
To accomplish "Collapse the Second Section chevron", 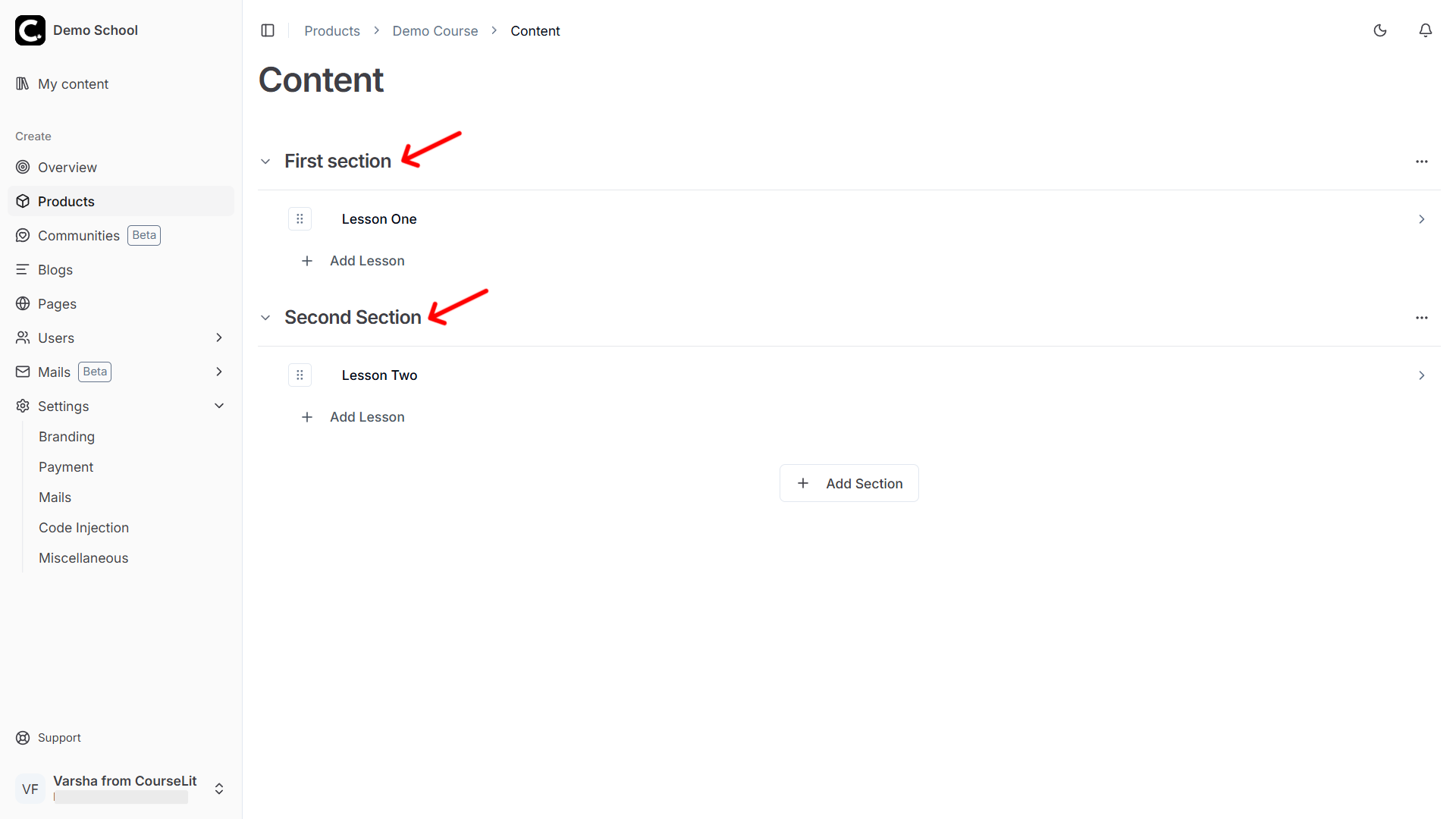I will [265, 318].
